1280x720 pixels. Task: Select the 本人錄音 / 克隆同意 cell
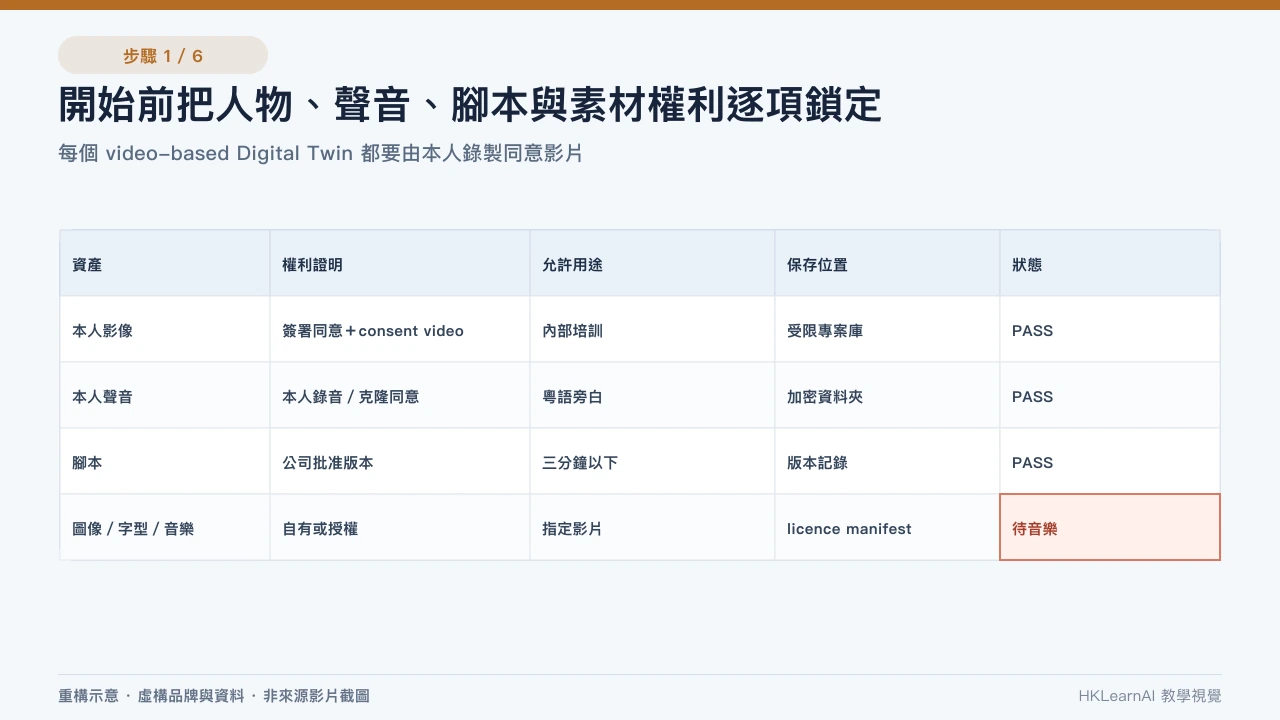click(x=400, y=396)
